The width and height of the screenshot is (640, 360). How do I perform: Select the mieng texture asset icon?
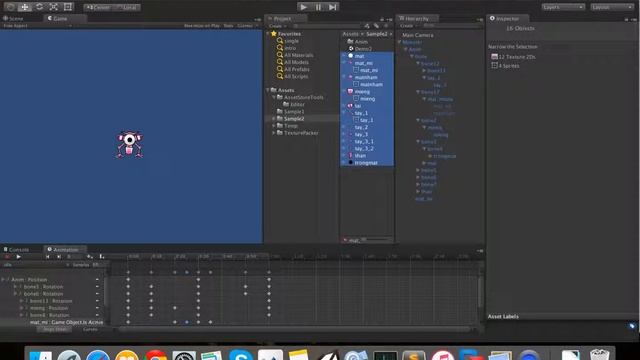point(350,91)
